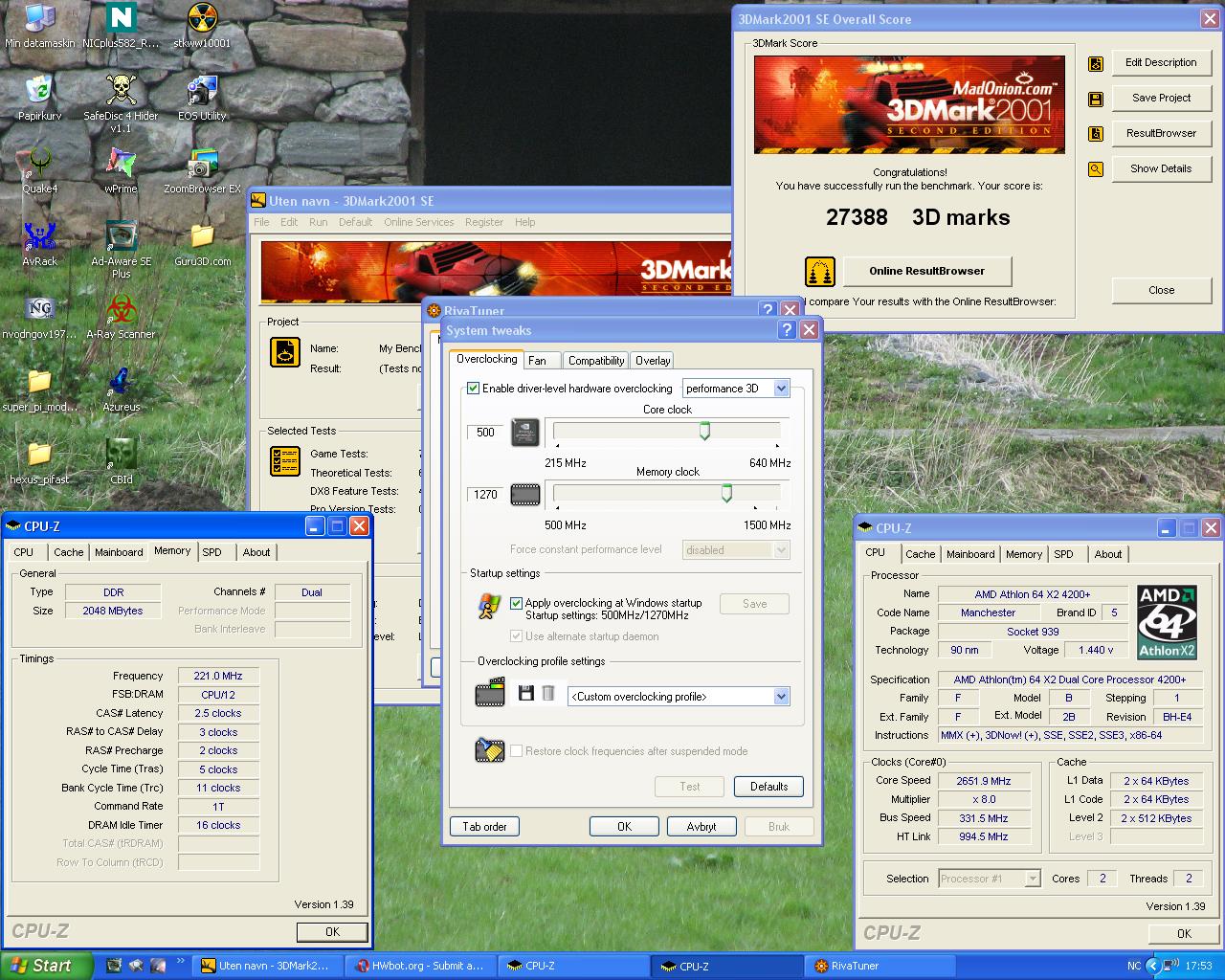Open Online Services menu in 3DMark2001
This screenshot has height=980, width=1225.
(x=419, y=222)
